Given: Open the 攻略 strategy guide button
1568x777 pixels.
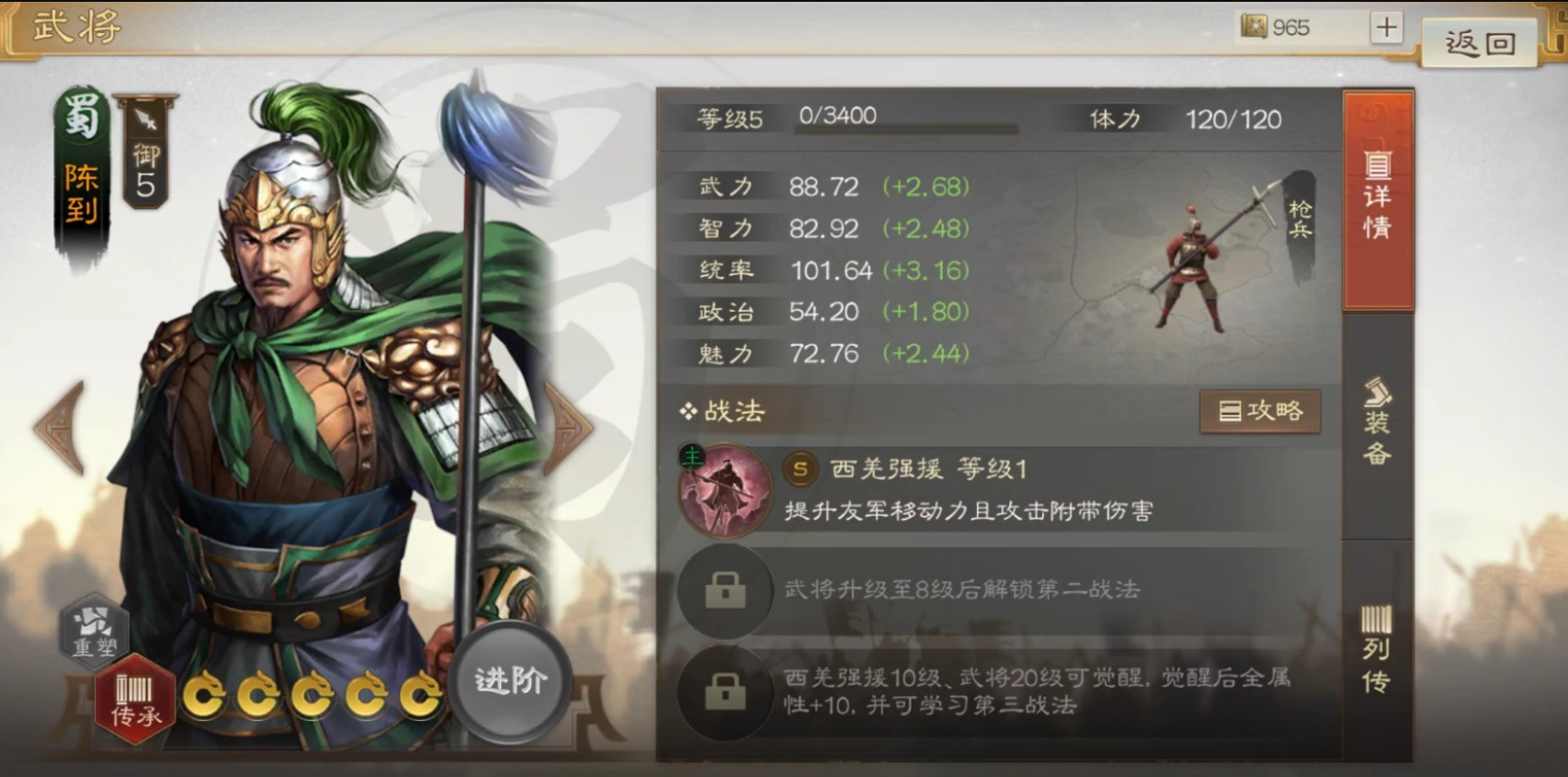Looking at the screenshot, I should click(x=1260, y=411).
